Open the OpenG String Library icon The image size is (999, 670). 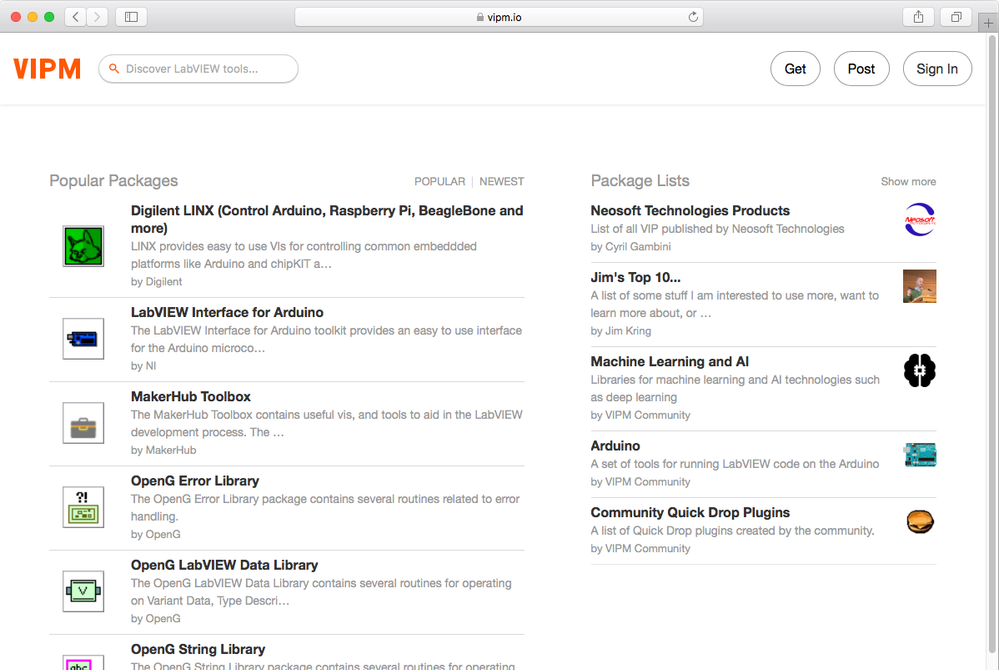[83, 662]
